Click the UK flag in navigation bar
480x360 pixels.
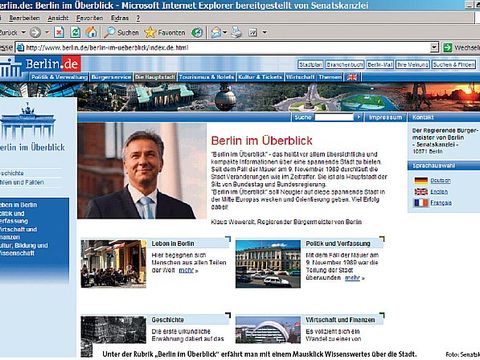click(352, 77)
